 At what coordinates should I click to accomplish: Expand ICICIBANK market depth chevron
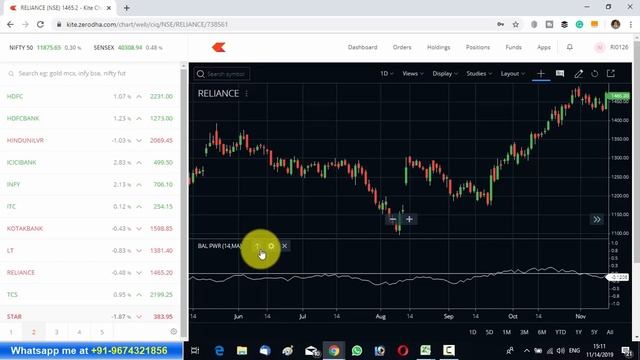pos(139,162)
